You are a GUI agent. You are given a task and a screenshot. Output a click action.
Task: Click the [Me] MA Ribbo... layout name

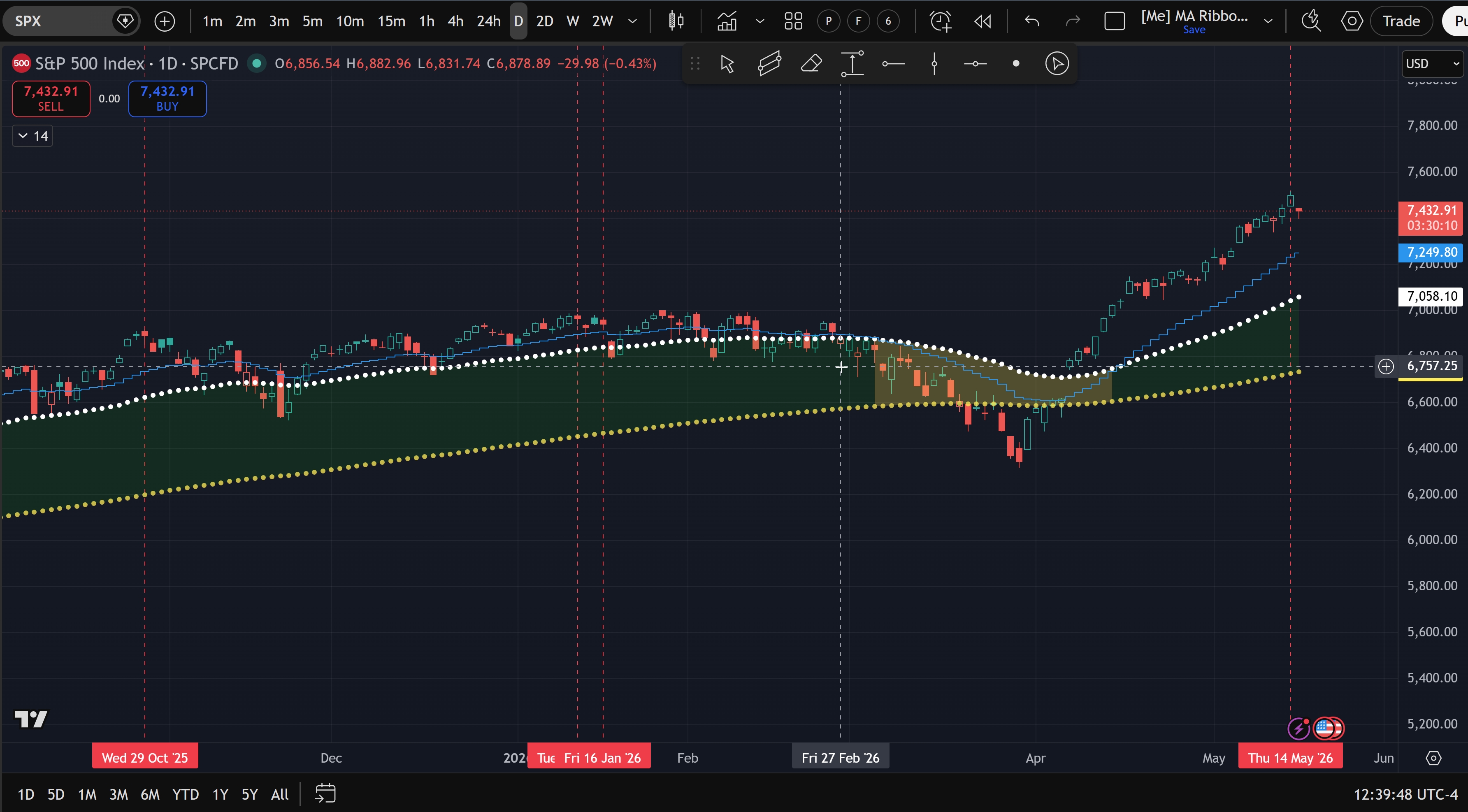[1194, 16]
